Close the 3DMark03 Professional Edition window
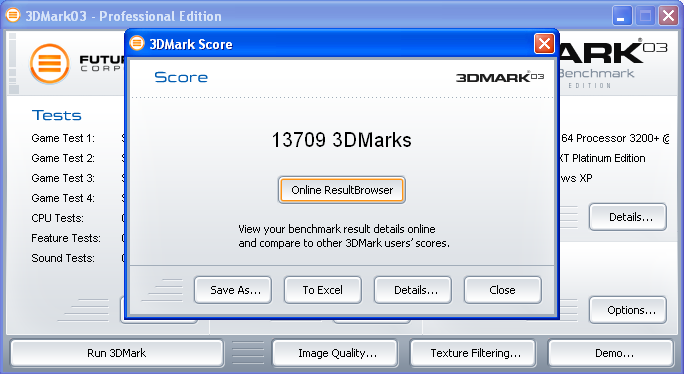684x374 pixels. [x=668, y=17]
